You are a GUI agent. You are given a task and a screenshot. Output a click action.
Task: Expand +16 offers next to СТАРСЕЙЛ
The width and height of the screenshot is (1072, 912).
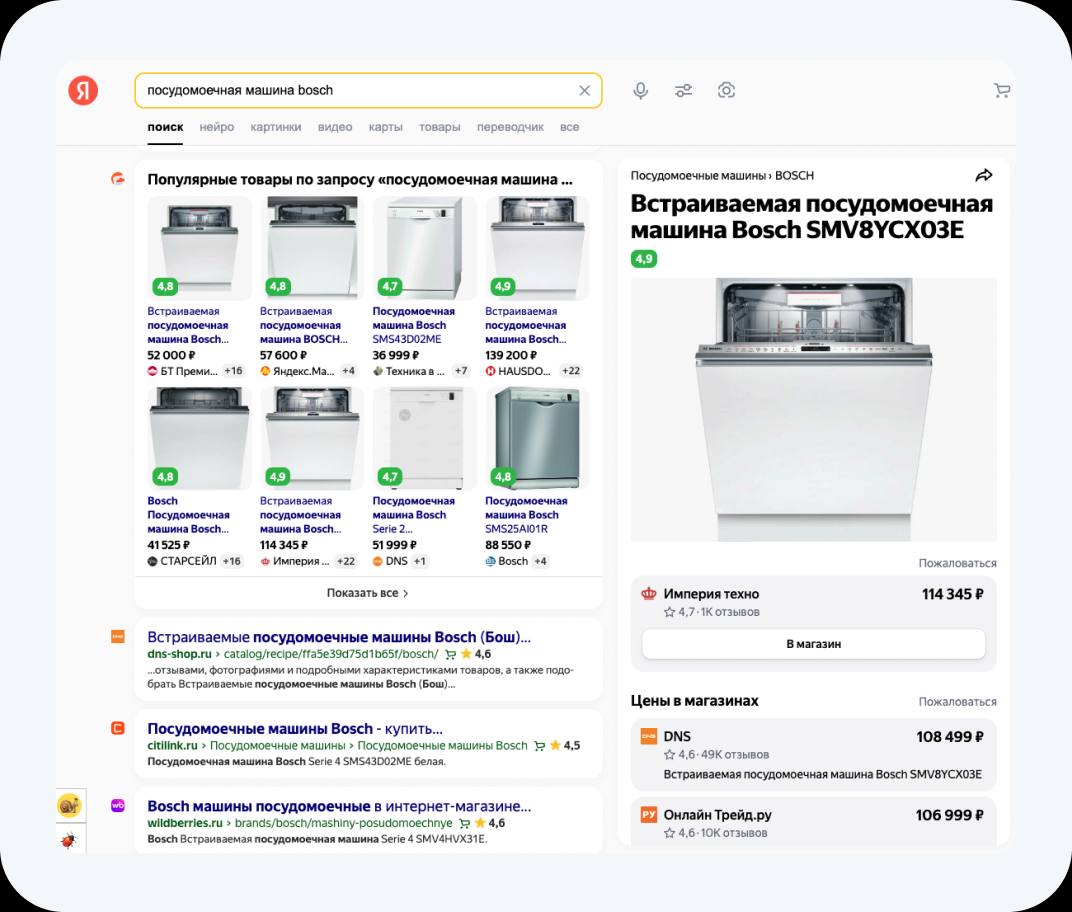(x=231, y=561)
